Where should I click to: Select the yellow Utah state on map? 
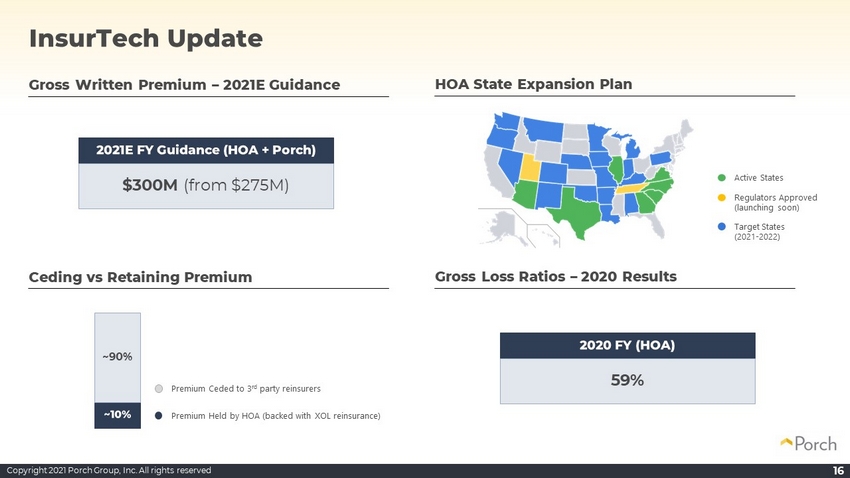[530, 167]
